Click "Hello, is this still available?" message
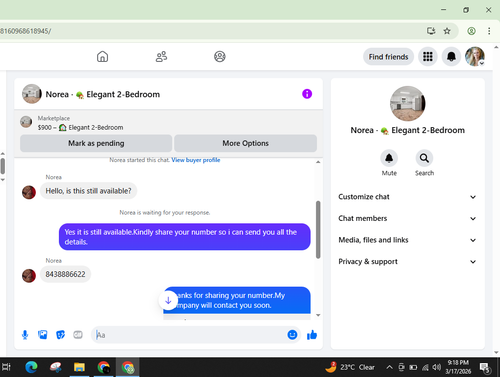Viewport: 500px width, 377px height. click(x=88, y=191)
